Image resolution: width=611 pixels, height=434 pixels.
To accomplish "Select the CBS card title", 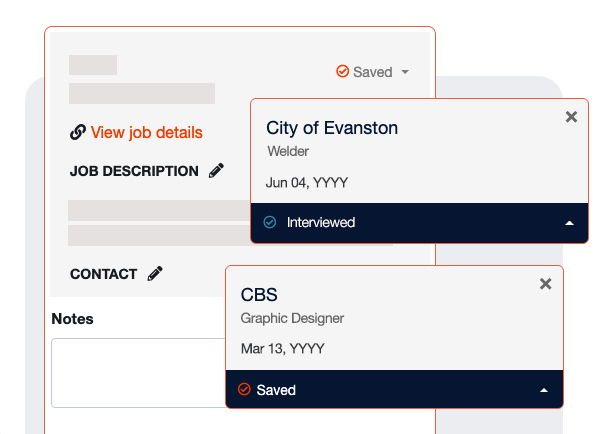I will click(259, 295).
